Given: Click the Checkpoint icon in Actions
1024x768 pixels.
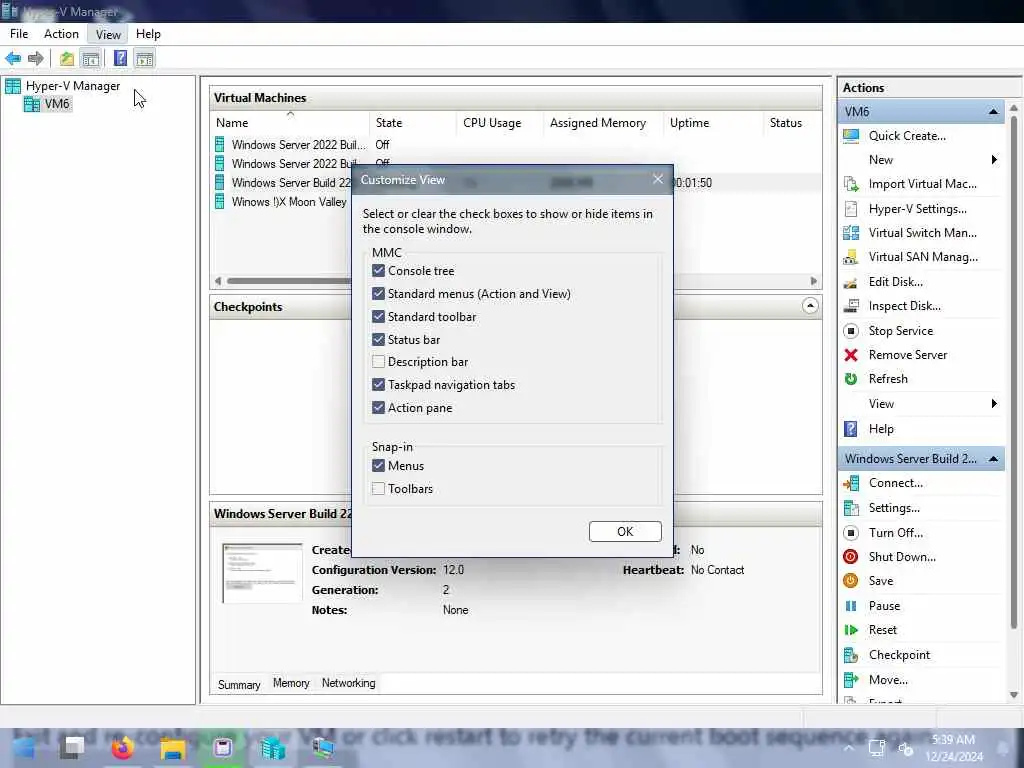Looking at the screenshot, I should pos(851,655).
